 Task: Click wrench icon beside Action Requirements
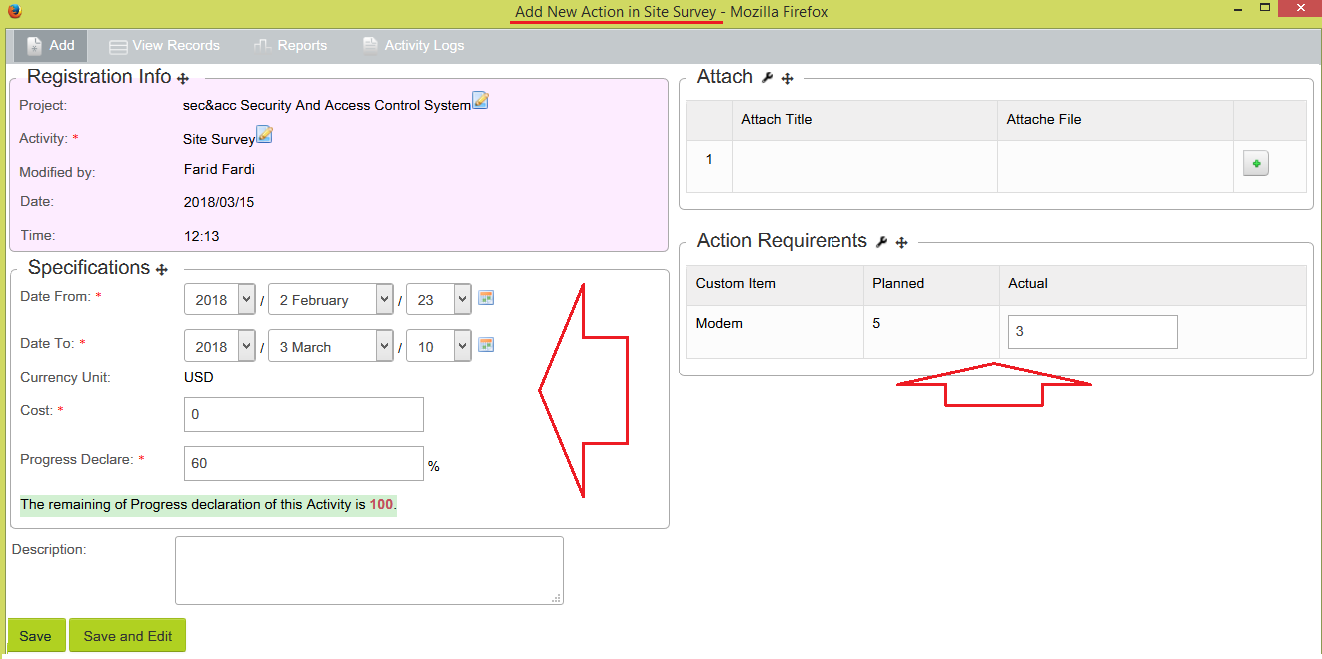pyautogui.click(x=882, y=242)
